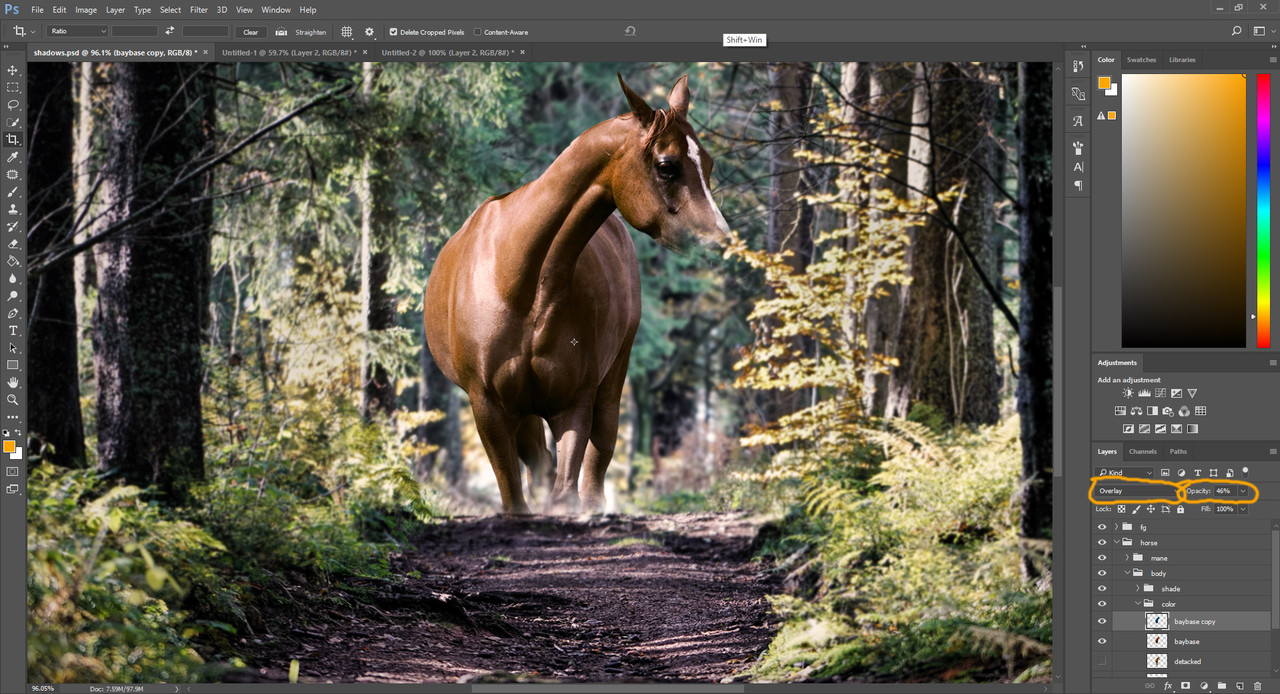The width and height of the screenshot is (1280, 694).
Task: Expand the fg layer group
Action: tap(1116, 527)
